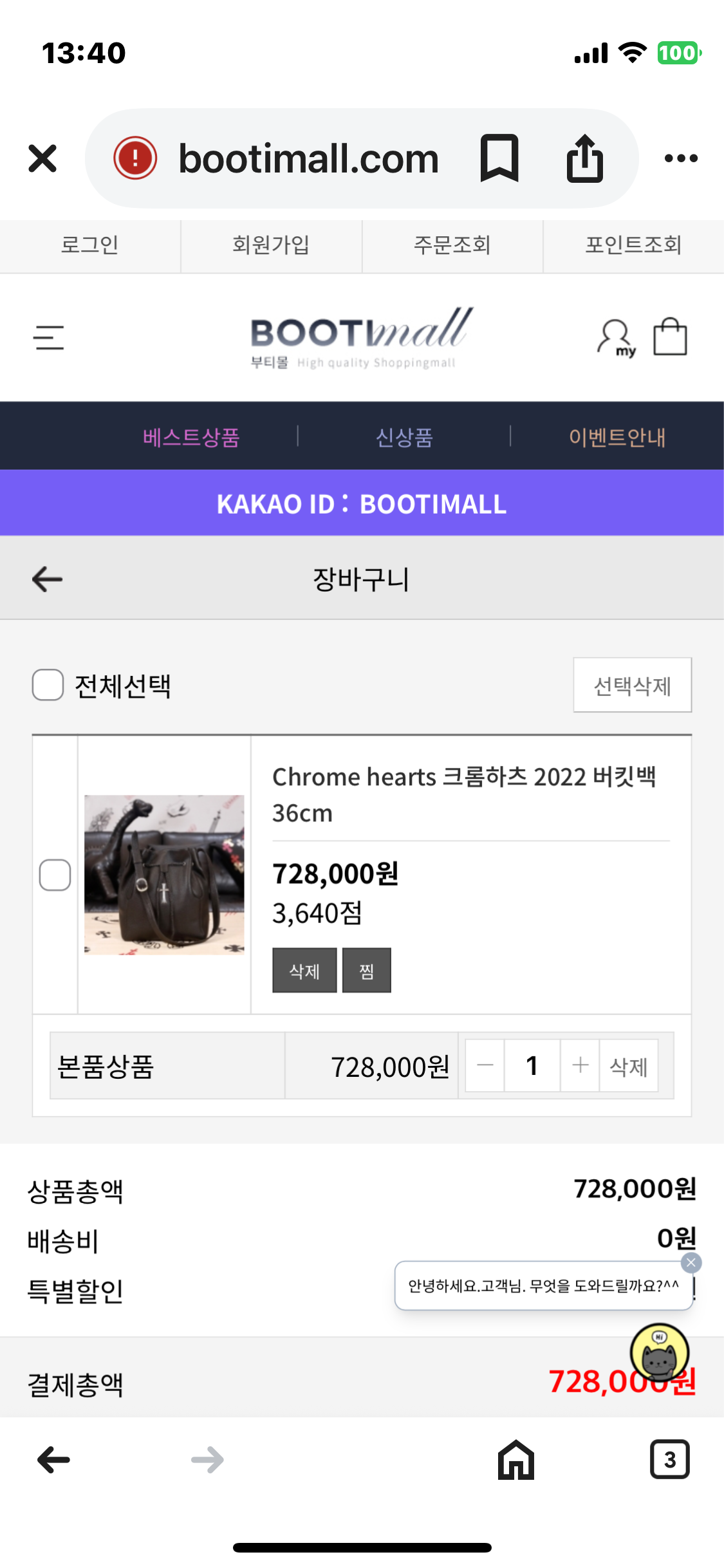This screenshot has height=1568, width=724.
Task: Check the 전체선택 checkbox
Action: [x=48, y=685]
